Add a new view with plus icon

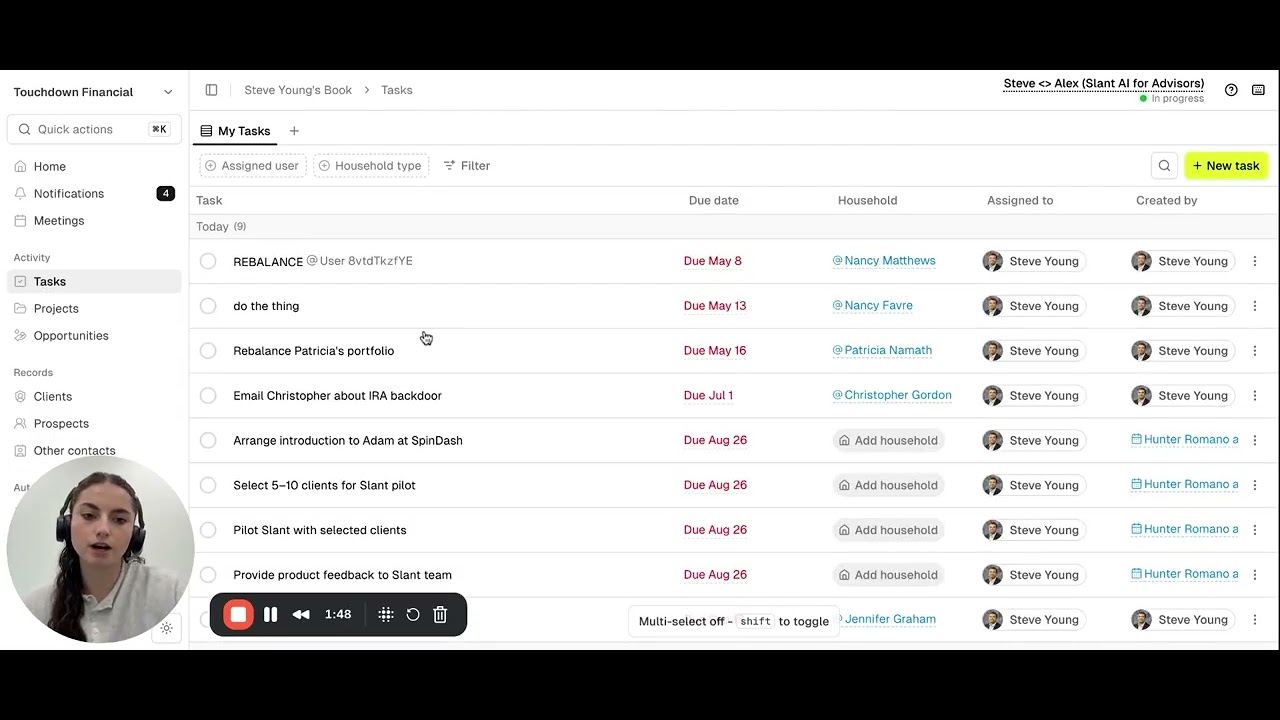click(294, 131)
